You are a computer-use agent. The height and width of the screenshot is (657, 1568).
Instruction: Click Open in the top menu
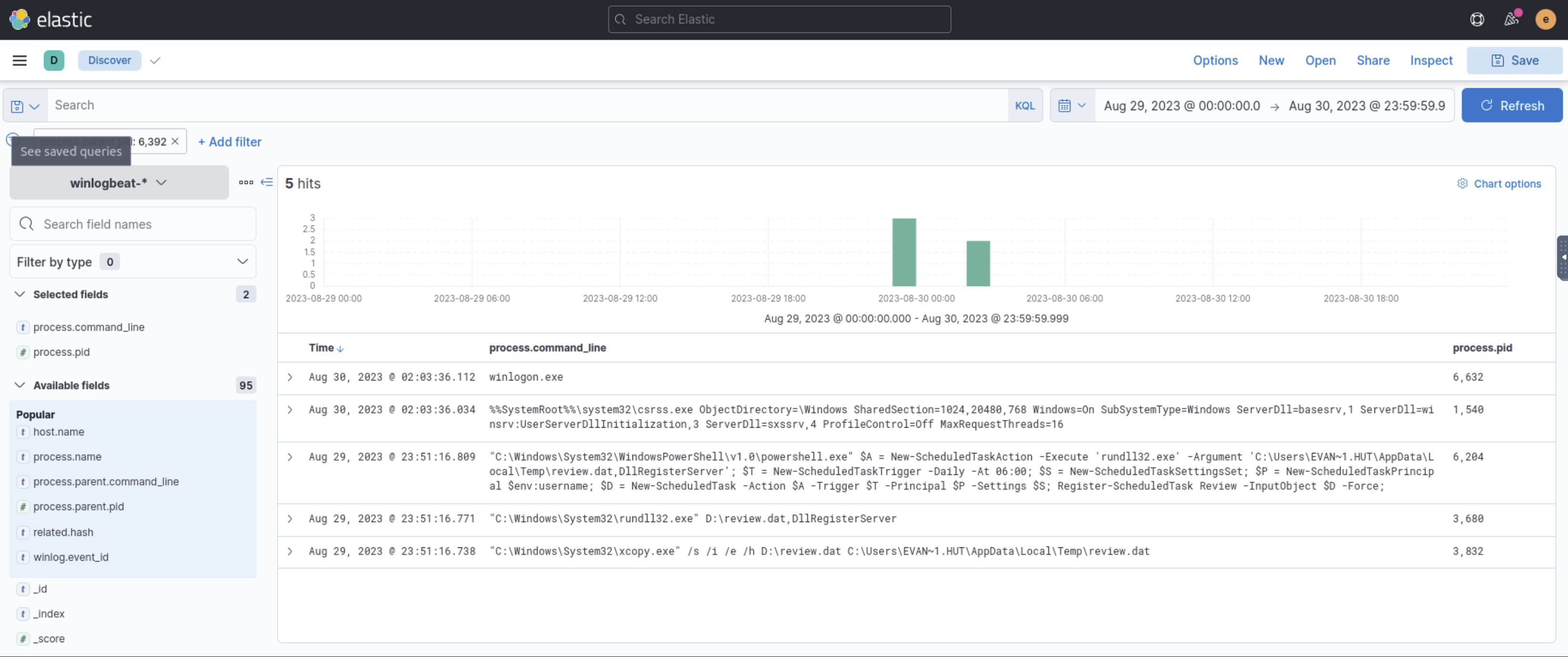pos(1320,60)
